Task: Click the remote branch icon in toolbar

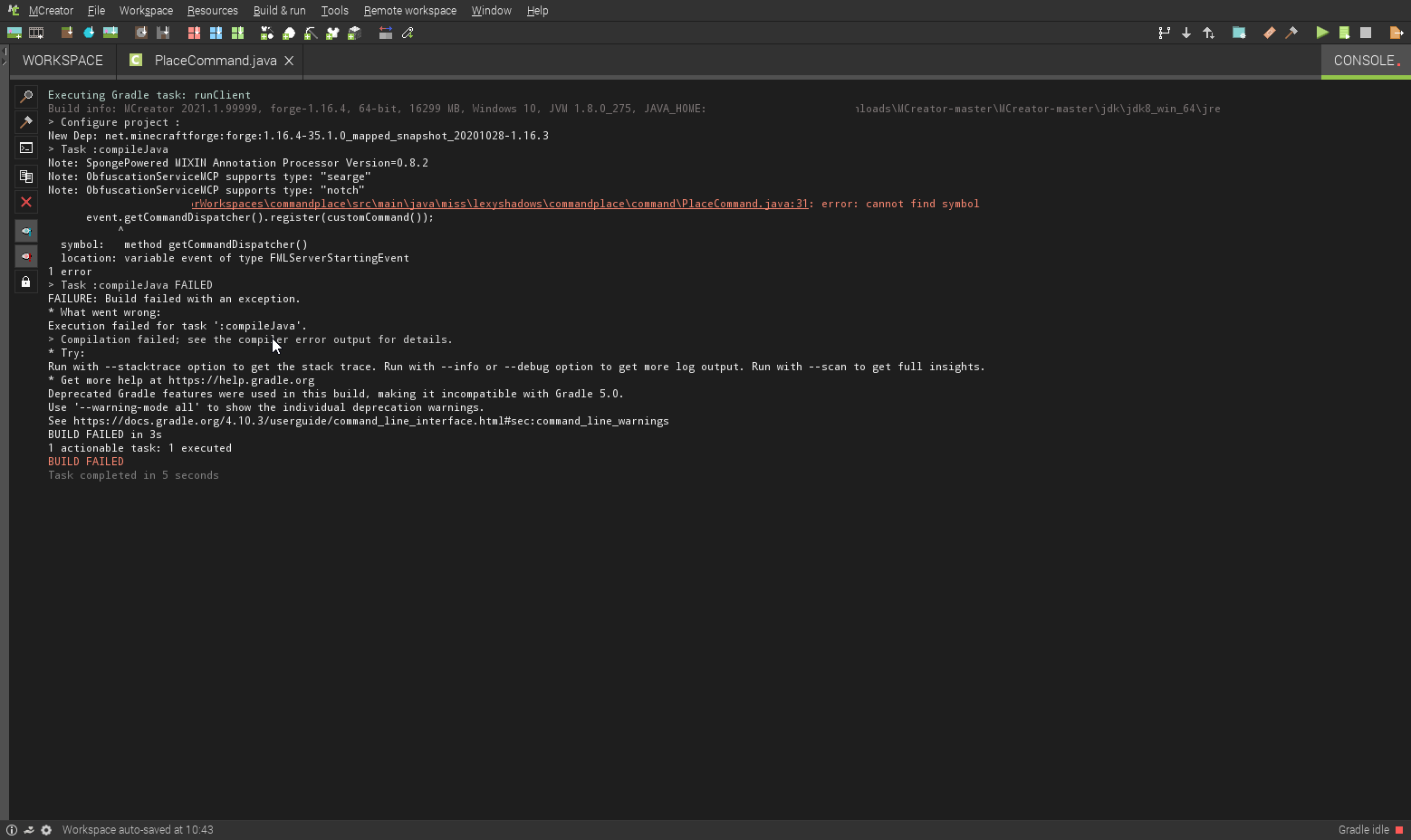Action: (x=1165, y=33)
